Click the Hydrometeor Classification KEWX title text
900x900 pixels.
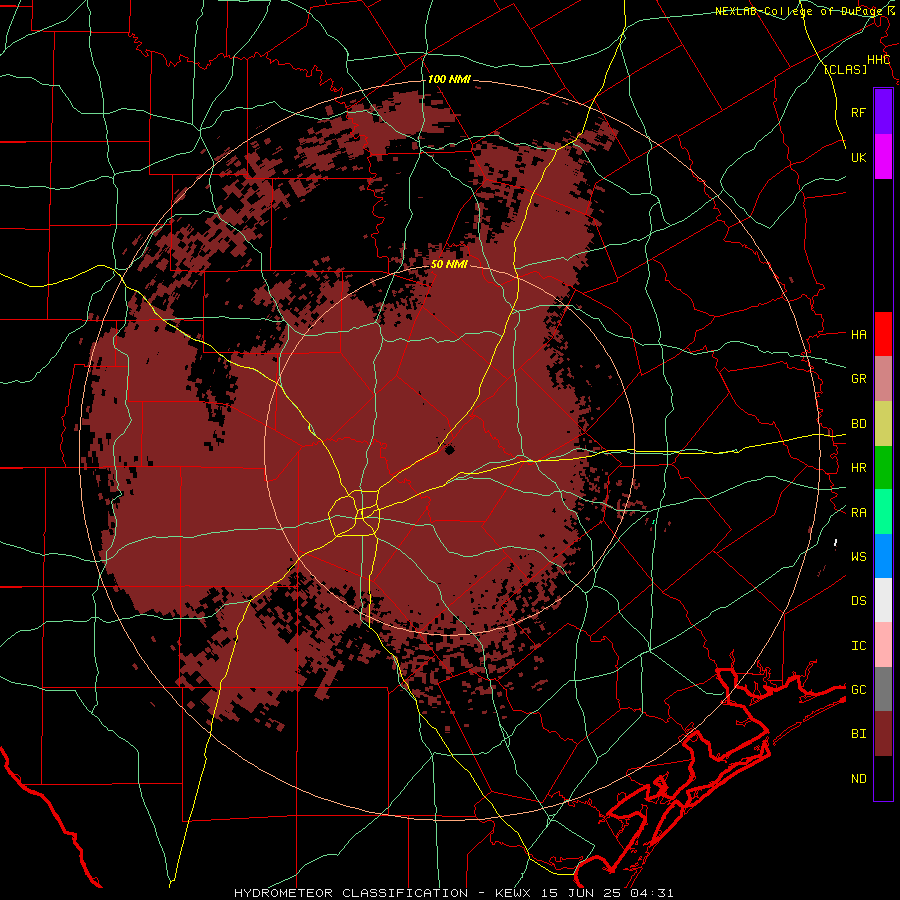[453, 893]
